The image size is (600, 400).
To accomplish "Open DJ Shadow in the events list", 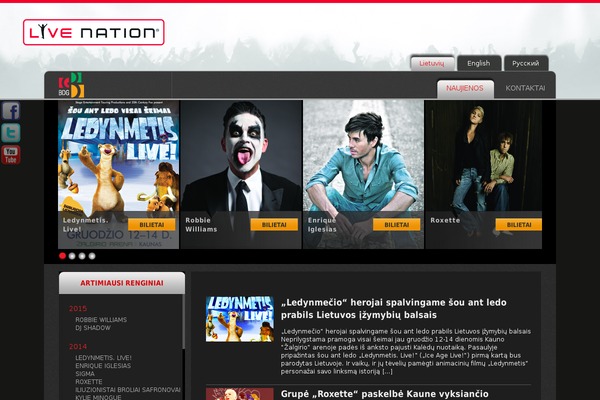I will point(93,328).
